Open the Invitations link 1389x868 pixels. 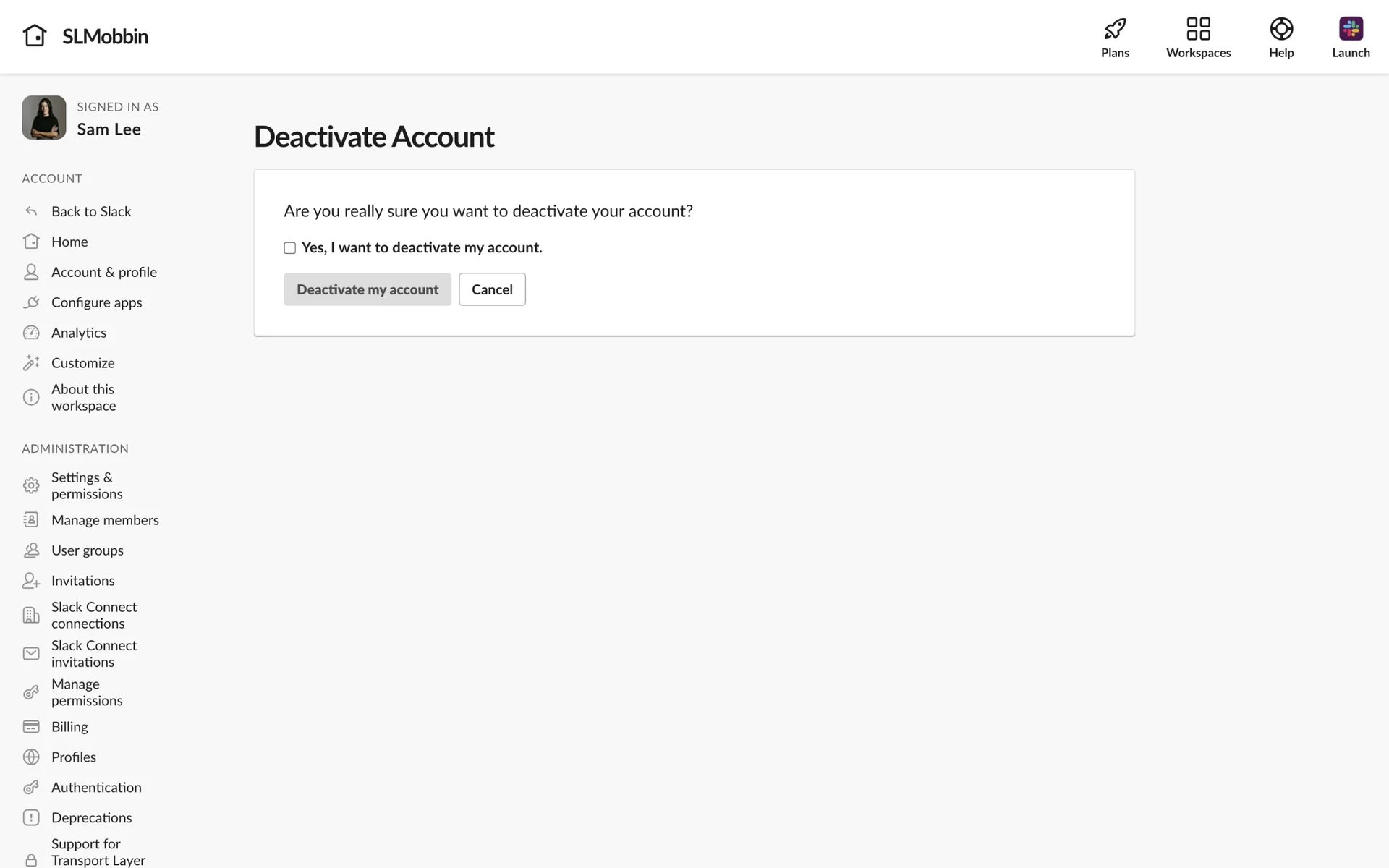82,581
